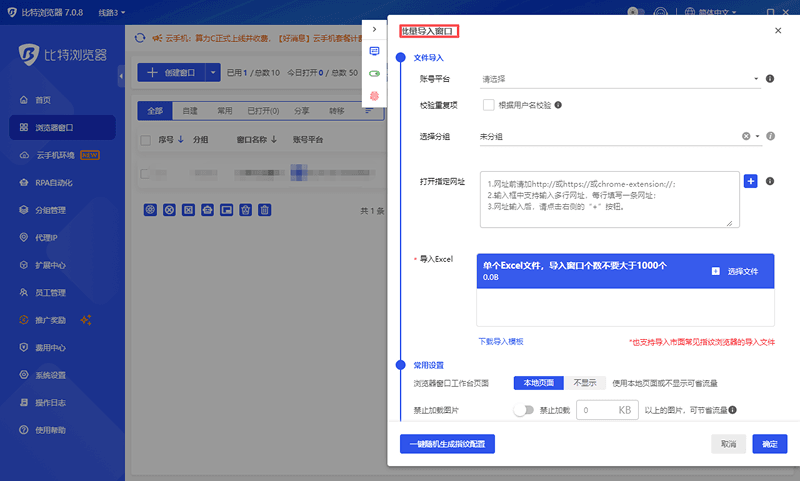The height and width of the screenshot is (481, 800).
Task: Click the 一键随机生成指纹配置 button
Action: (447, 443)
